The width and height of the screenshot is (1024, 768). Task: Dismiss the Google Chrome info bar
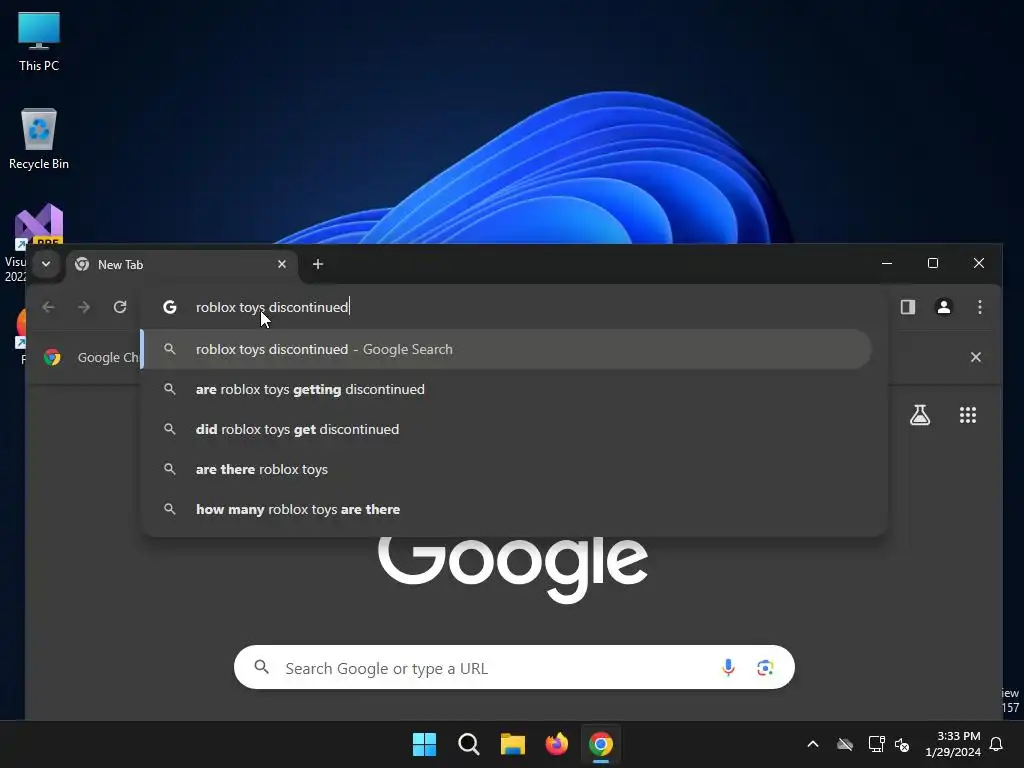tap(976, 357)
